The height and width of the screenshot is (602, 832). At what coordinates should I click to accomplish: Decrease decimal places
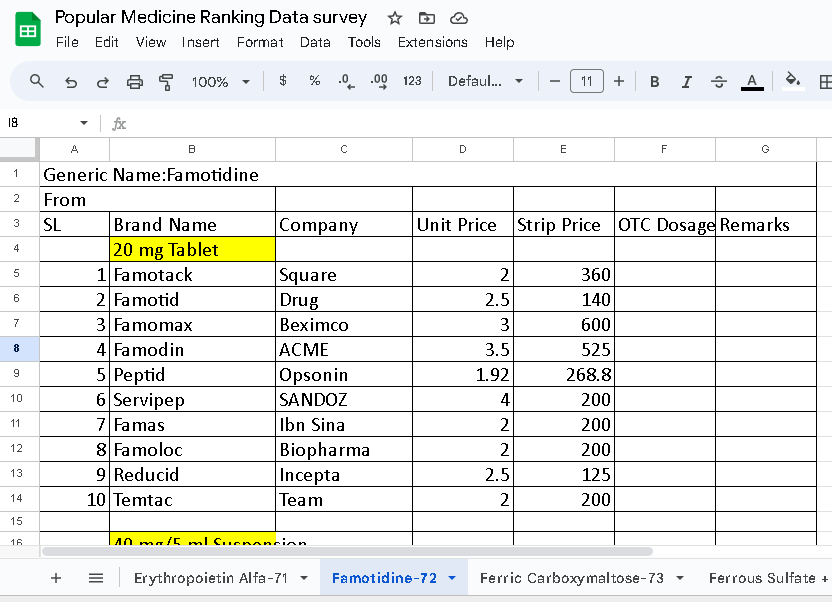point(346,81)
